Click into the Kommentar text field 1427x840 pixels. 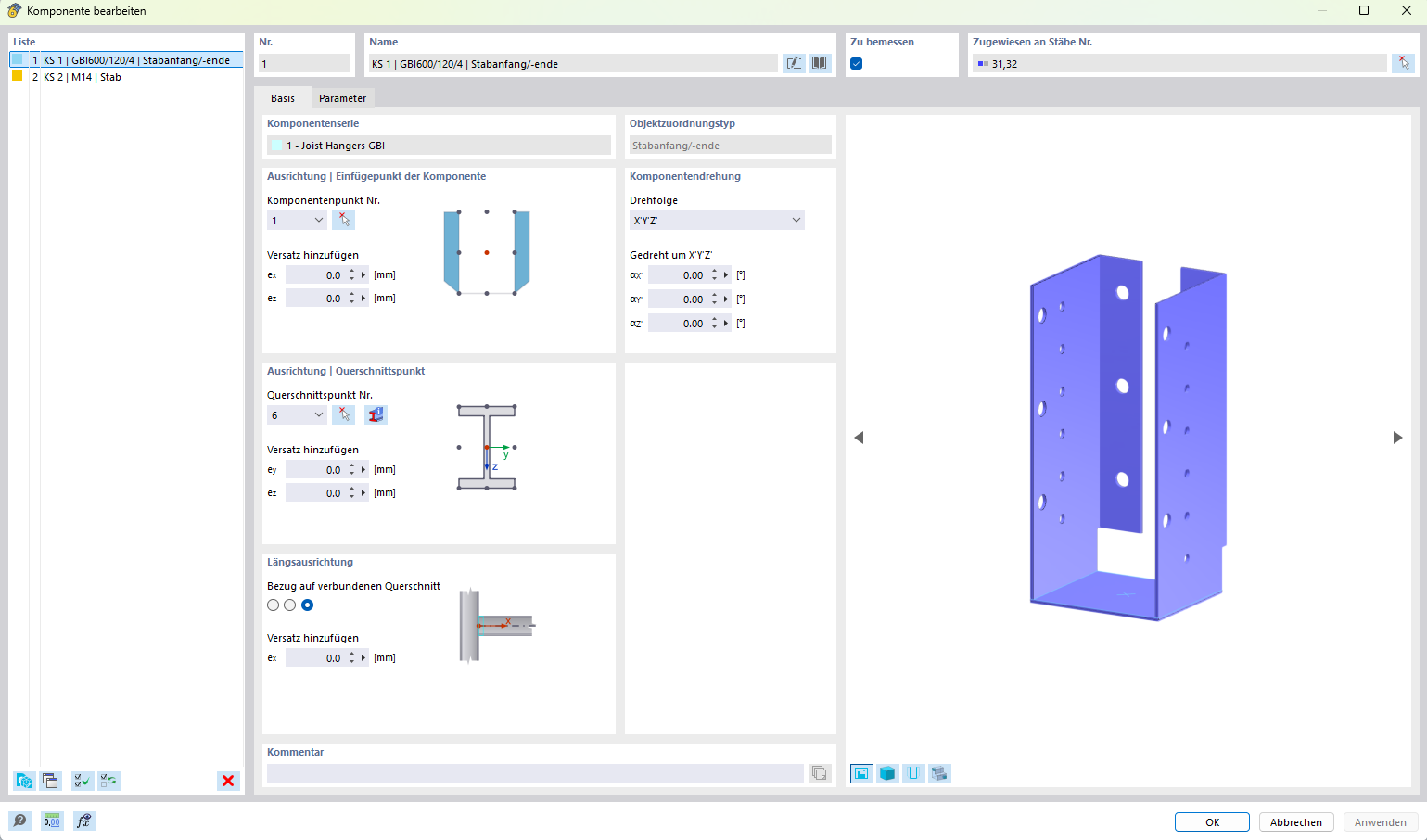click(x=535, y=773)
